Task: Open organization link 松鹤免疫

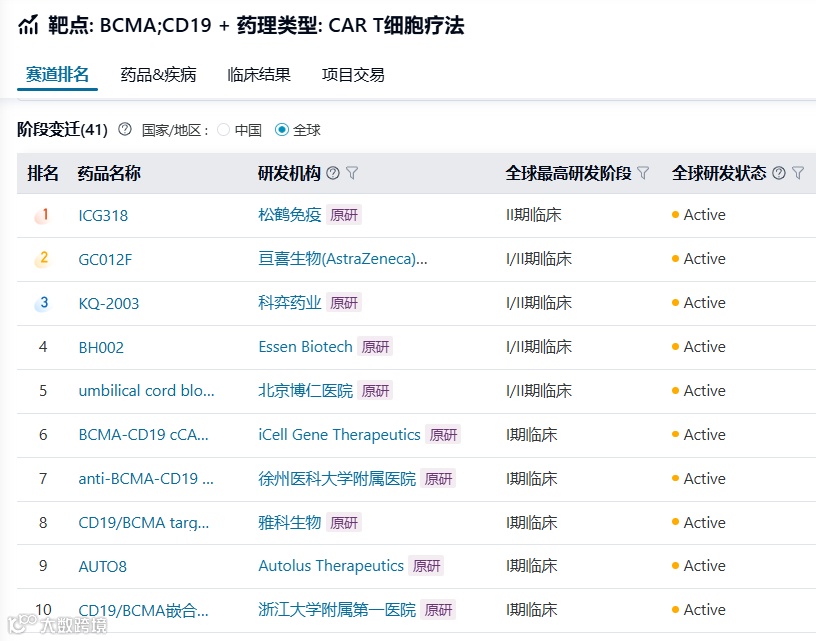Action: coord(290,215)
